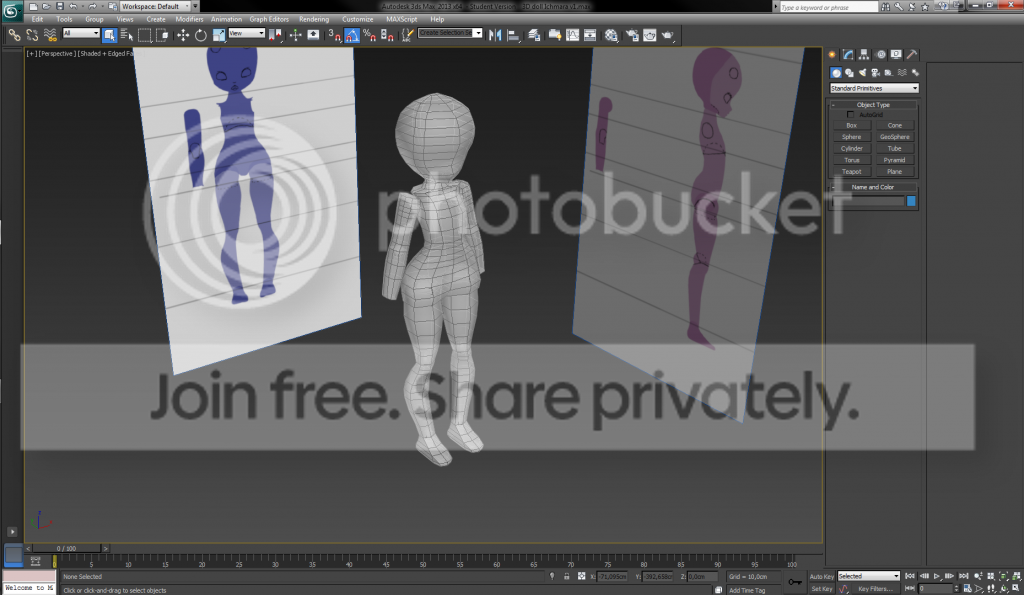Toggle the 3D Snaps button

click(334, 35)
